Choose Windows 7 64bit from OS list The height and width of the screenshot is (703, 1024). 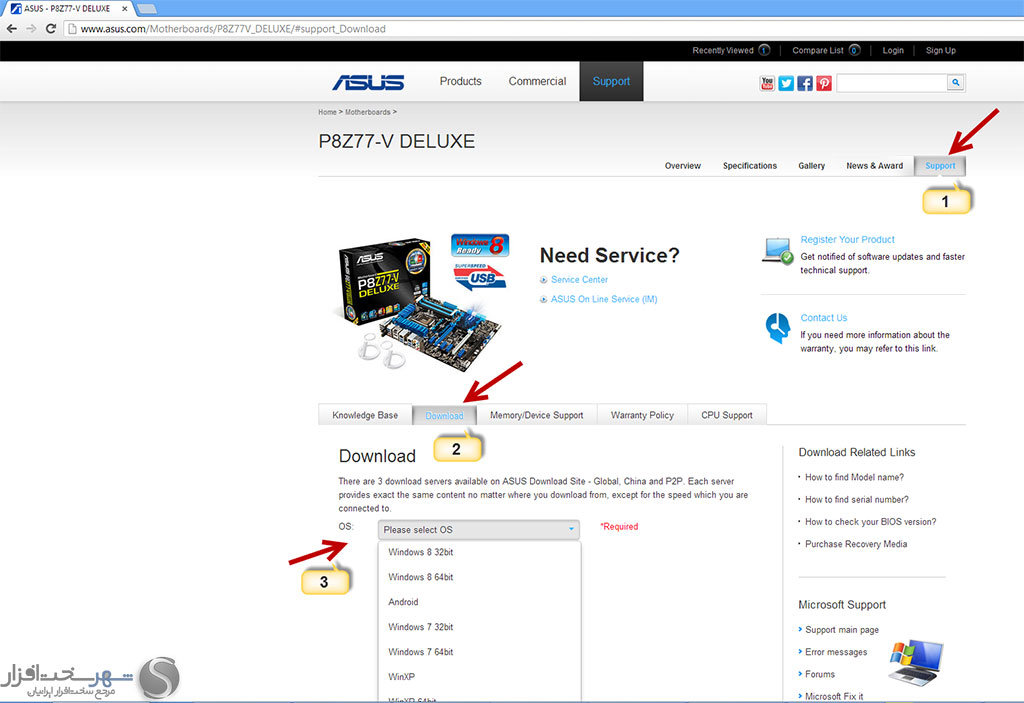pyautogui.click(x=421, y=651)
